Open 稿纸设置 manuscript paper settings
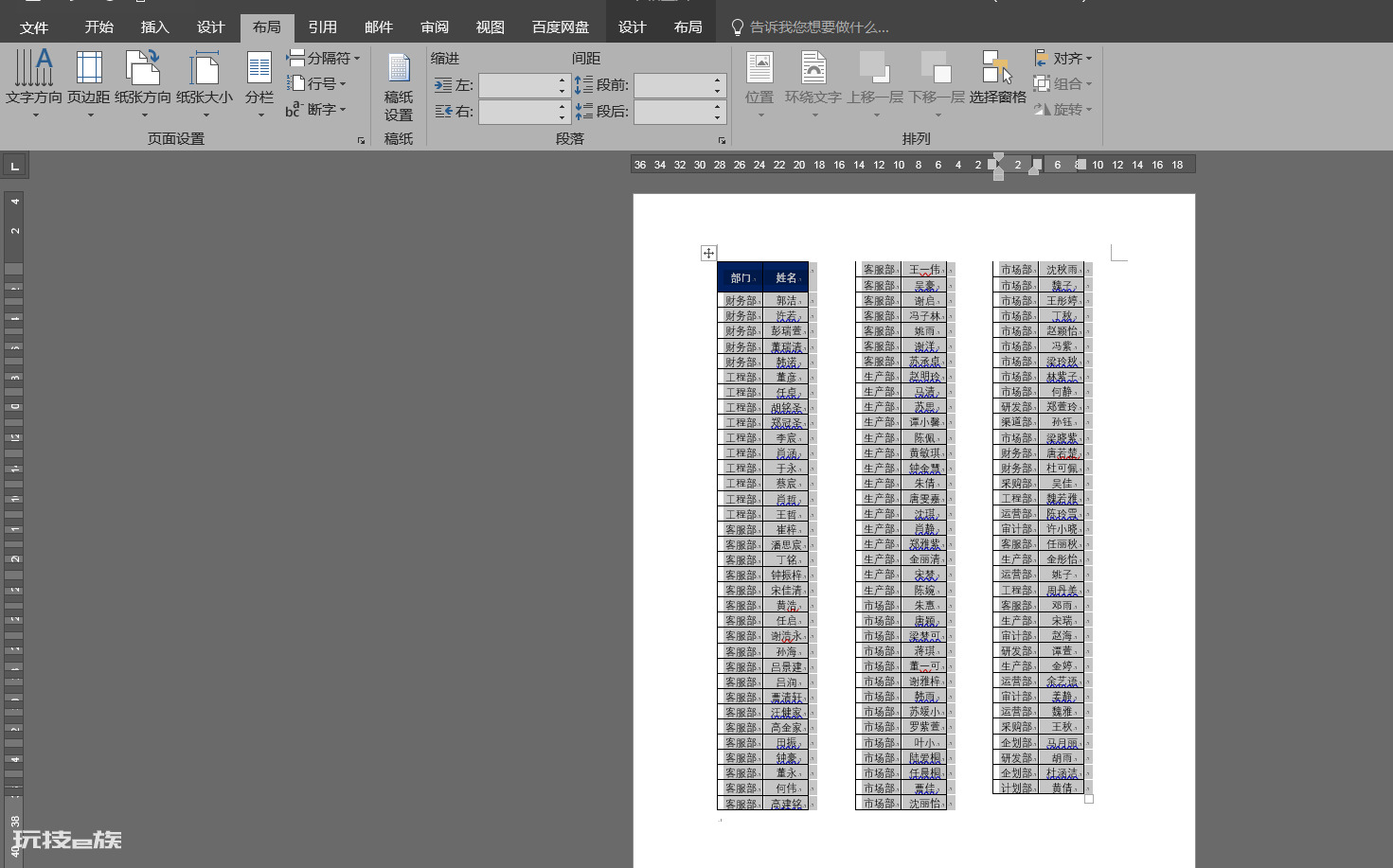The image size is (1393, 868). [x=399, y=87]
